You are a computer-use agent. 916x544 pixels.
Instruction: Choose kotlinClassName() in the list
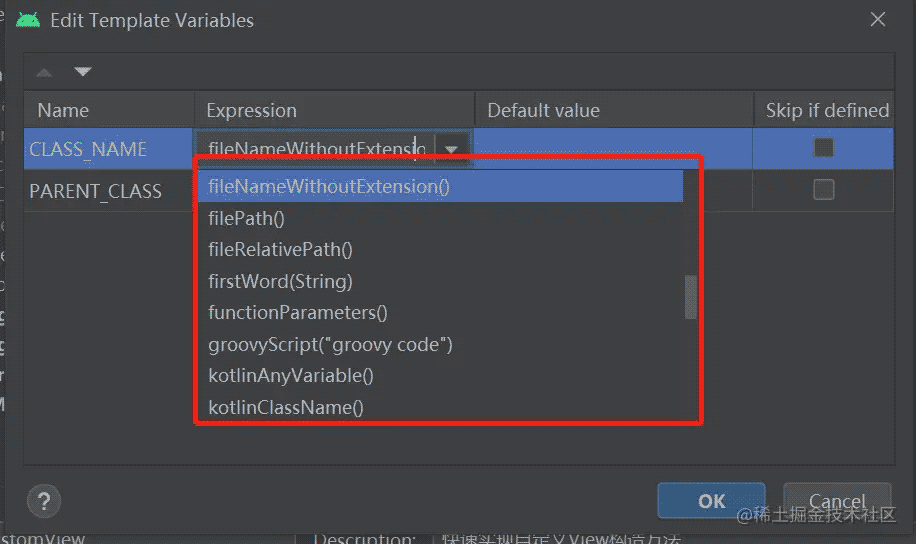(285, 407)
